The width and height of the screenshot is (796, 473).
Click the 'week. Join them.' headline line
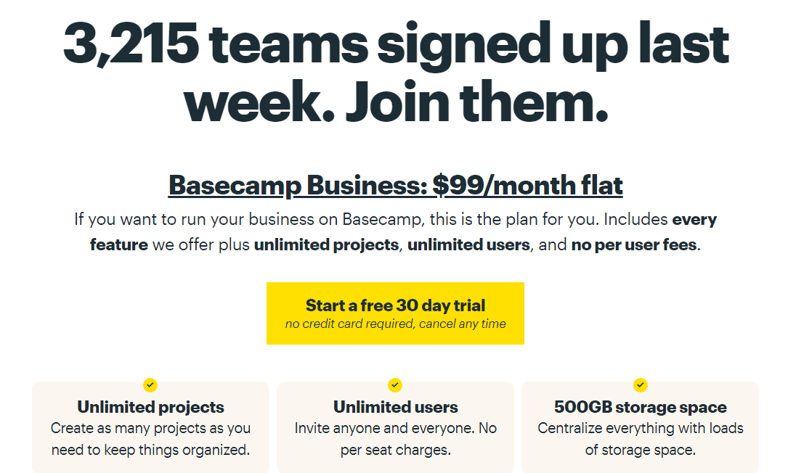pyautogui.click(x=395, y=102)
